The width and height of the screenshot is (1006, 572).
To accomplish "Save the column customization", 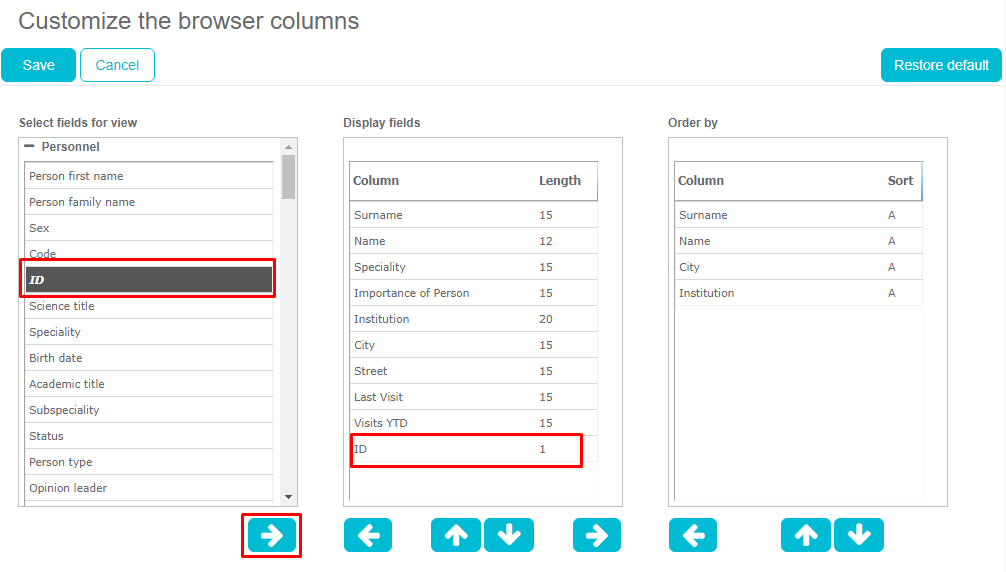I will pyautogui.click(x=38, y=65).
